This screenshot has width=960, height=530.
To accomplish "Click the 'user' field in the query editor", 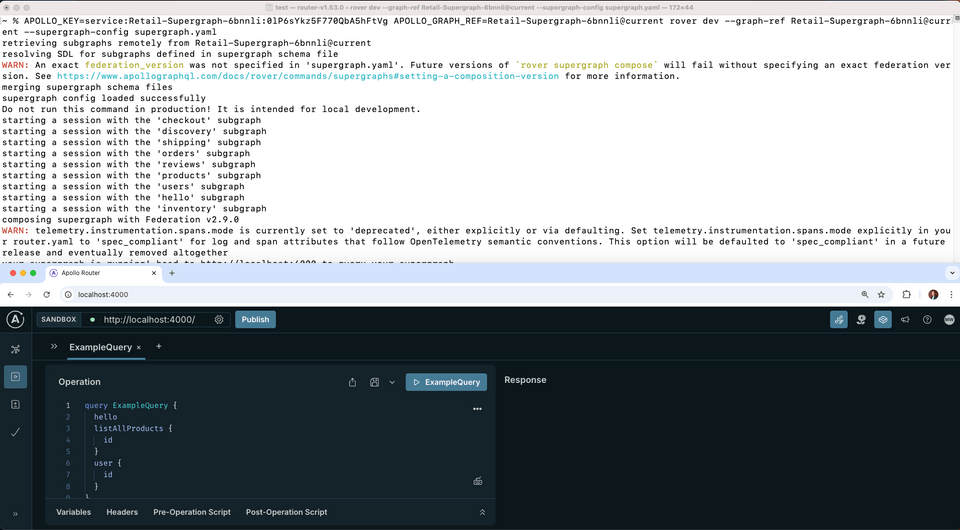I will (x=103, y=463).
